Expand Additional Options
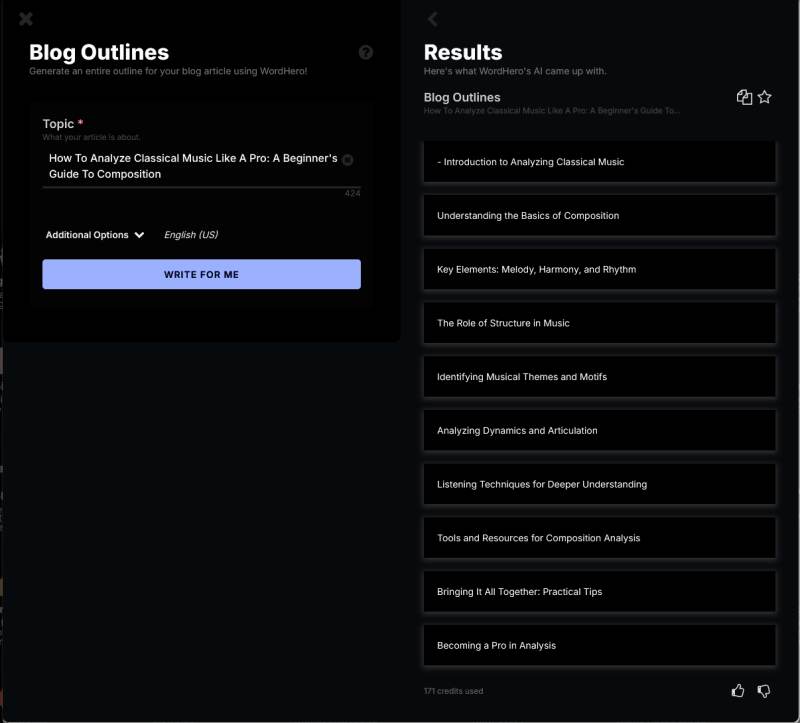The image size is (800, 723). point(95,235)
